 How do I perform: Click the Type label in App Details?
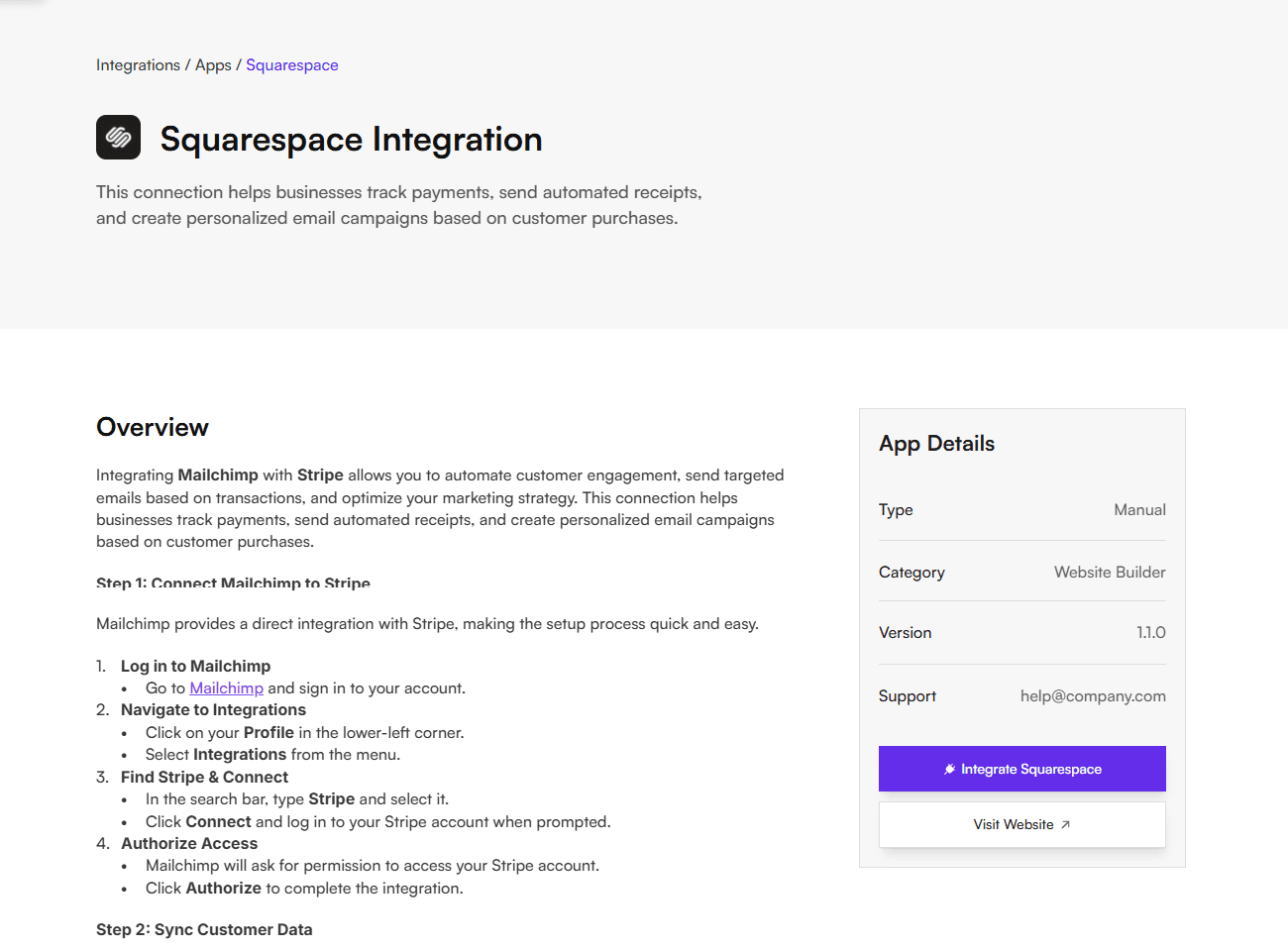(x=896, y=510)
